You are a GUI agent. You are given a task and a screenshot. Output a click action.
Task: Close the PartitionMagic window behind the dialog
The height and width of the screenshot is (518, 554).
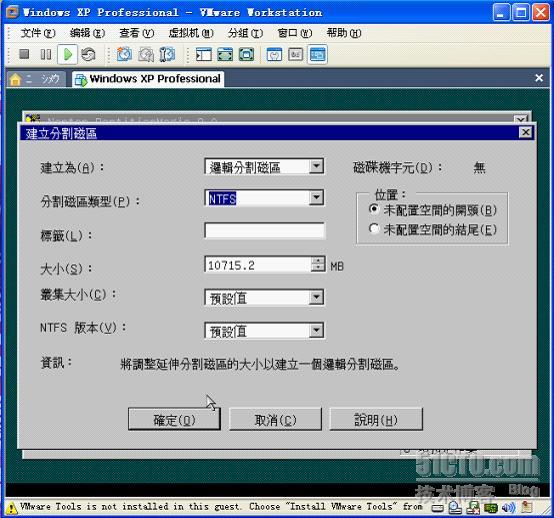click(521, 119)
